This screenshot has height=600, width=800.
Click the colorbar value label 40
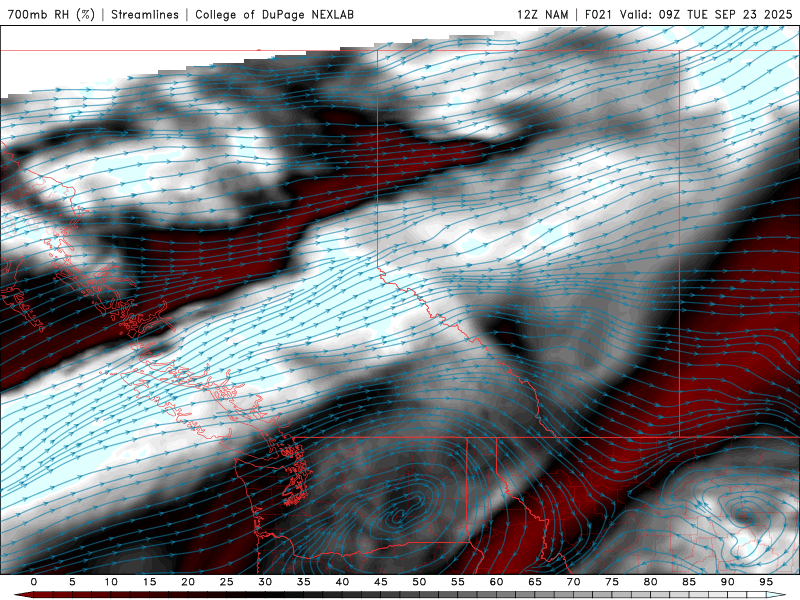tap(342, 582)
